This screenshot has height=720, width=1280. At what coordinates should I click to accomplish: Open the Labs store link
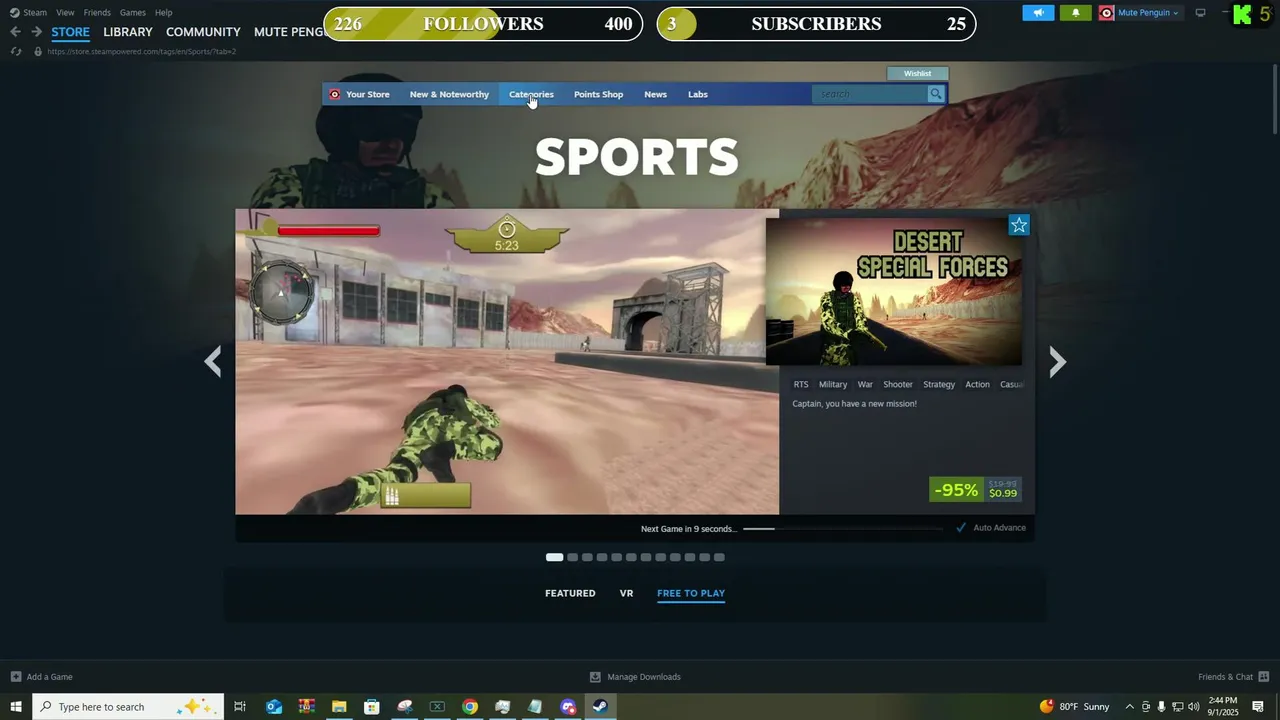[x=698, y=94]
